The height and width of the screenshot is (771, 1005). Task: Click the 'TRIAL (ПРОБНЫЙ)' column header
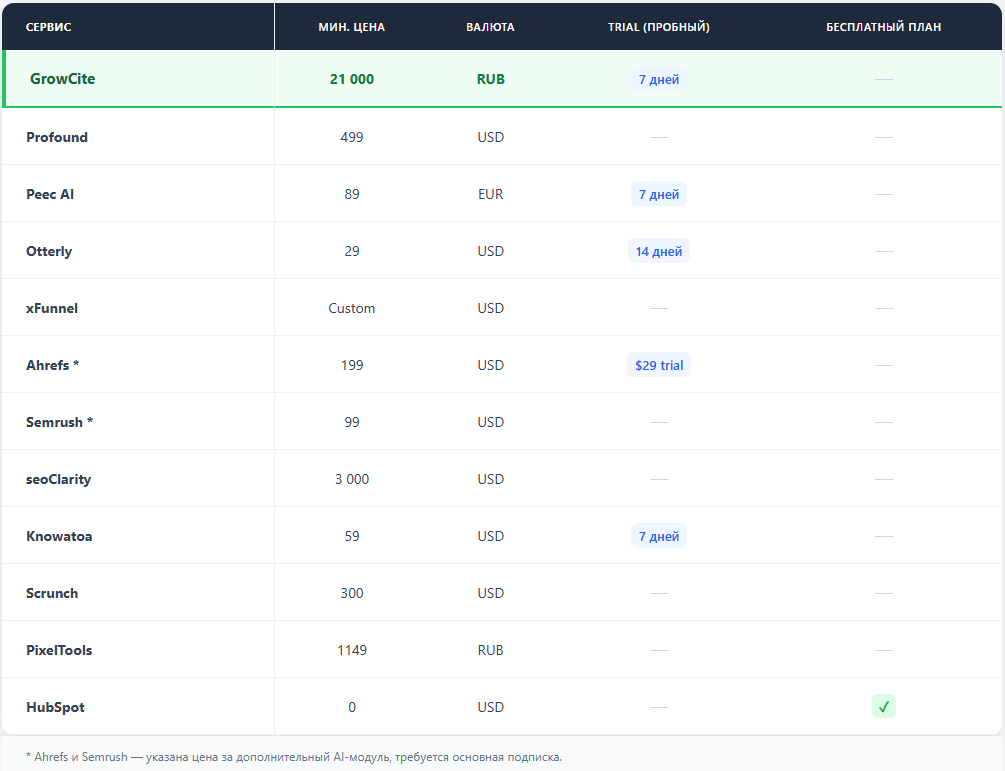(x=659, y=27)
